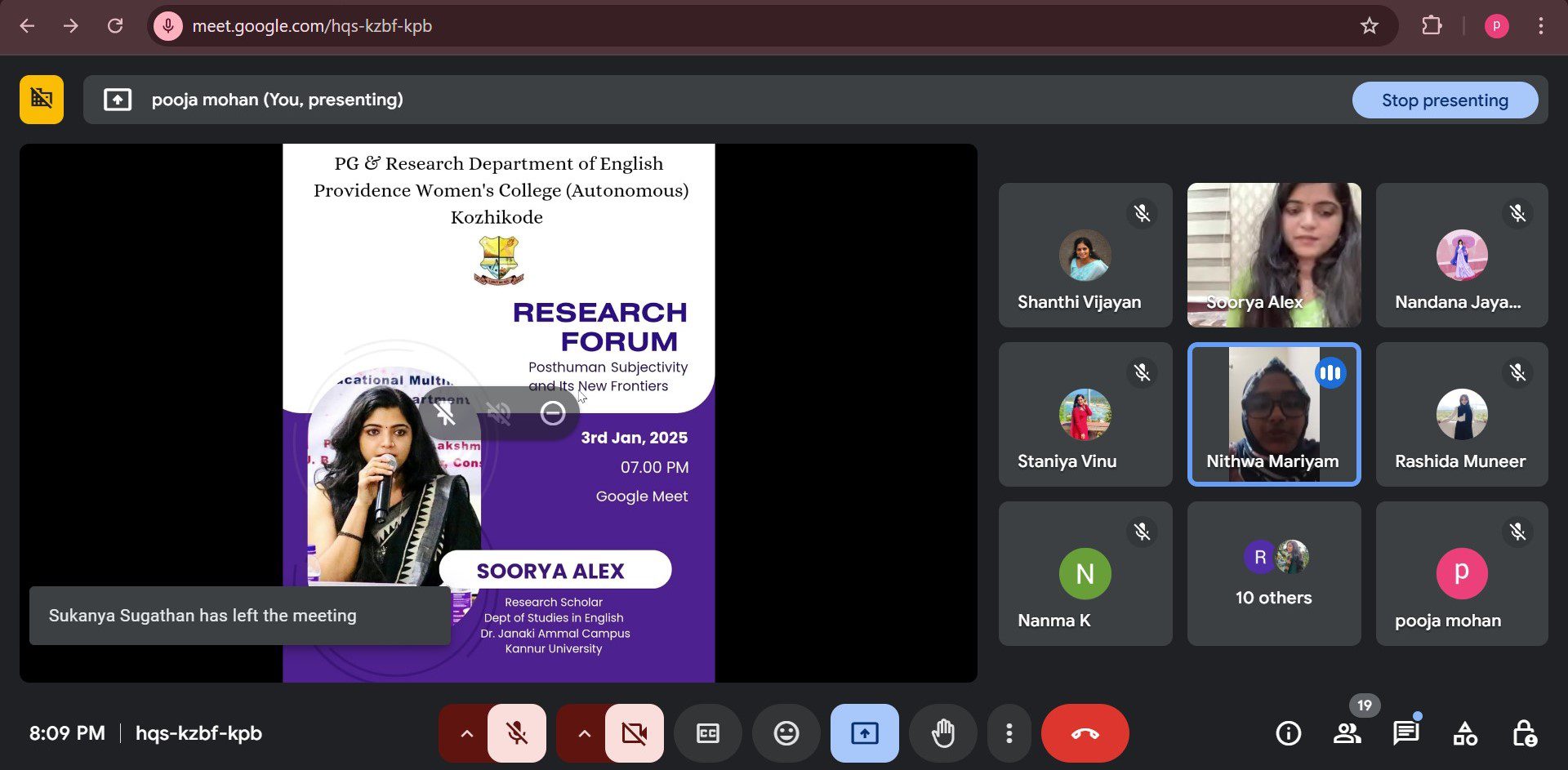1568x770 pixels.
Task: Open more options three-dot menu
Action: click(x=1009, y=733)
